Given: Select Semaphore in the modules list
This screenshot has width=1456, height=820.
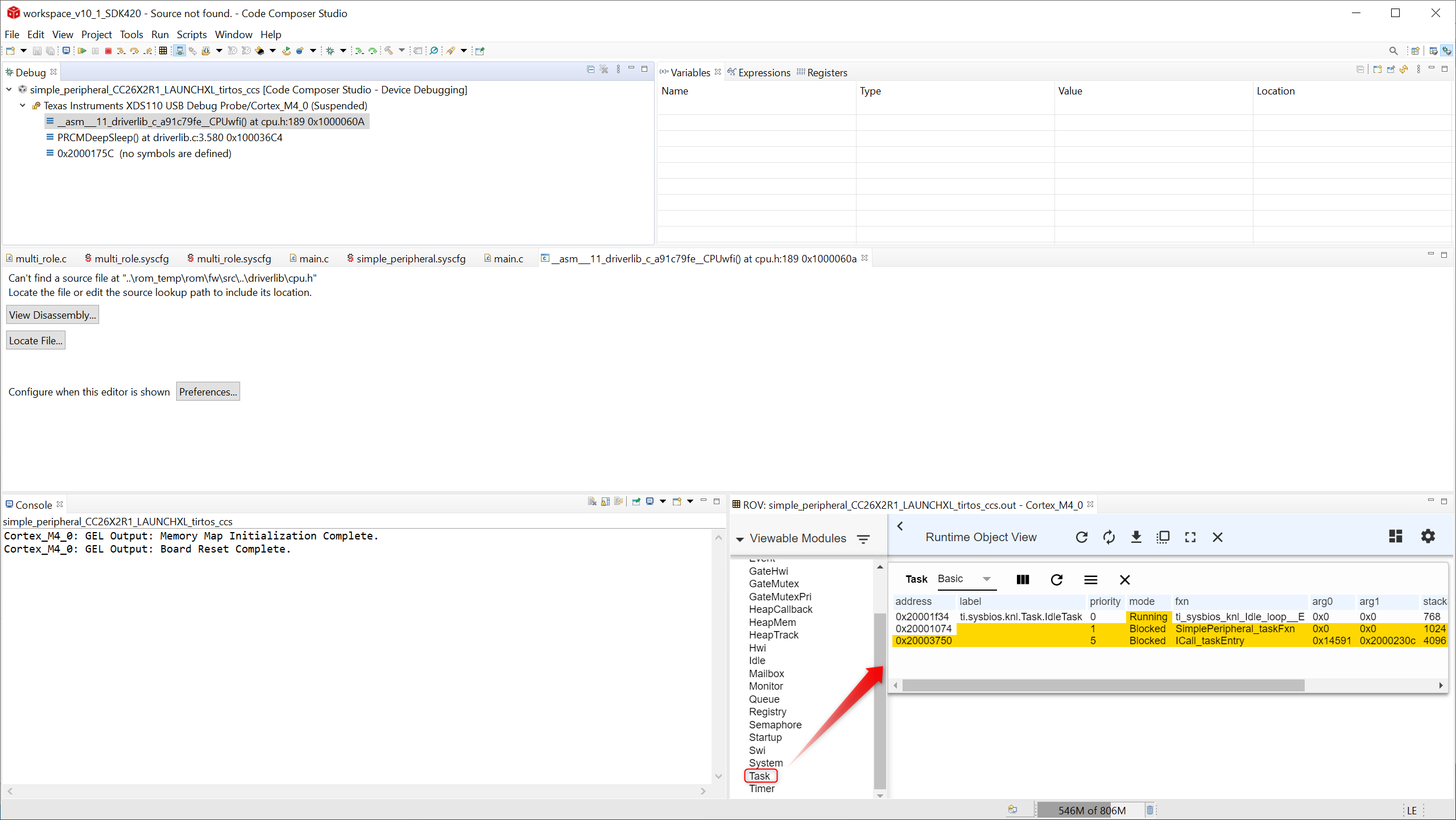Looking at the screenshot, I should 775,725.
